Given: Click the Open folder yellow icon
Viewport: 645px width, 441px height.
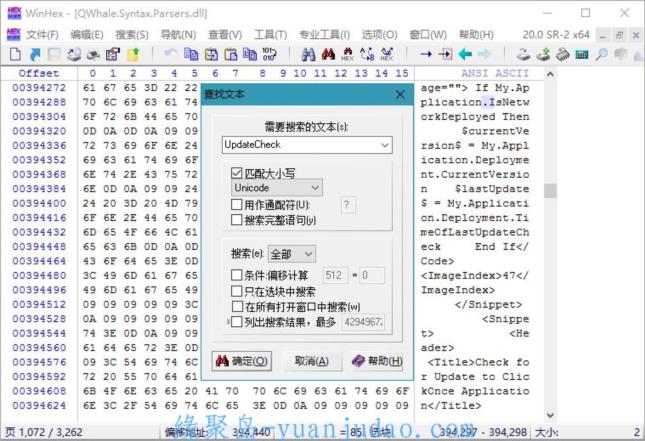Looking at the screenshot, I should coord(133,54).
